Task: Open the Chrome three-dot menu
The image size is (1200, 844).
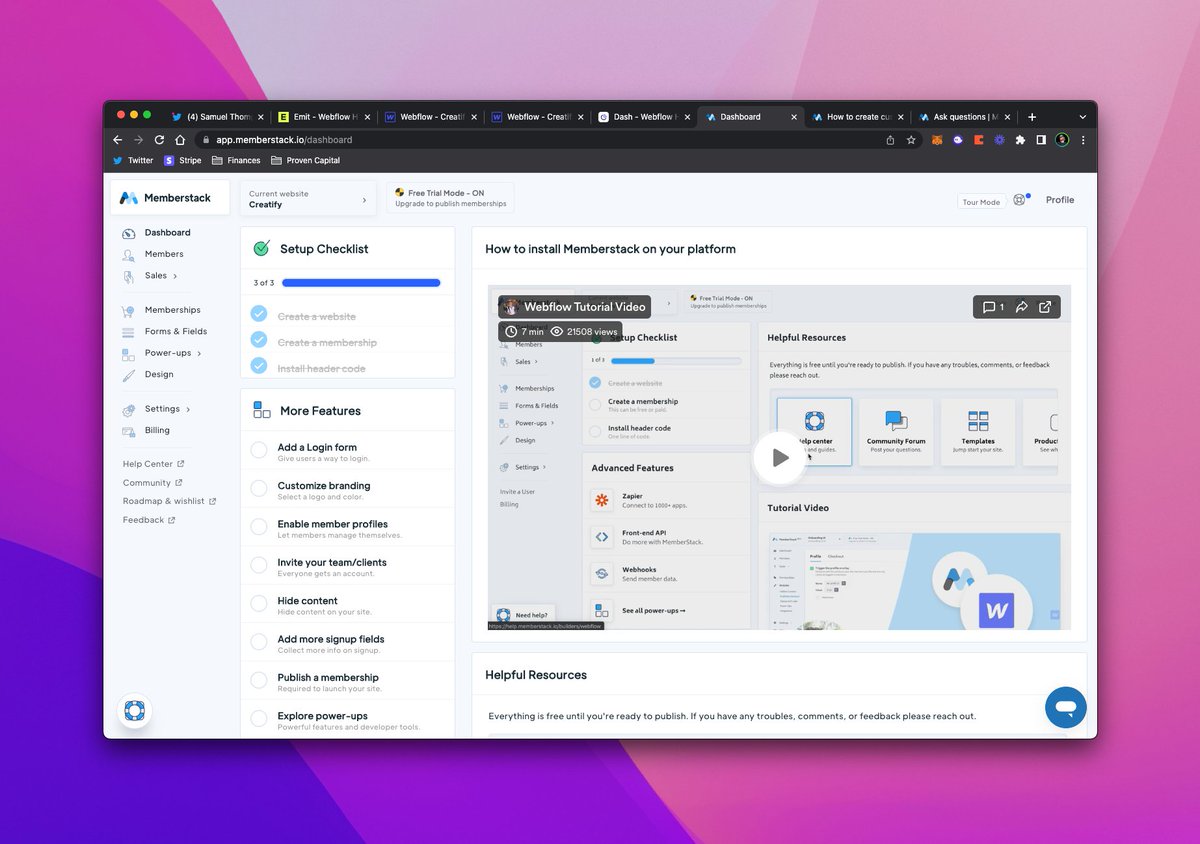Action: pos(1083,140)
